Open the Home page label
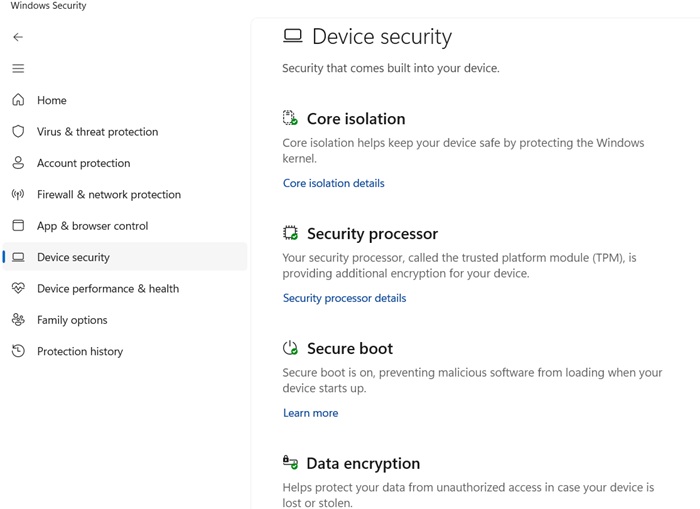700x509 pixels. coord(52,100)
